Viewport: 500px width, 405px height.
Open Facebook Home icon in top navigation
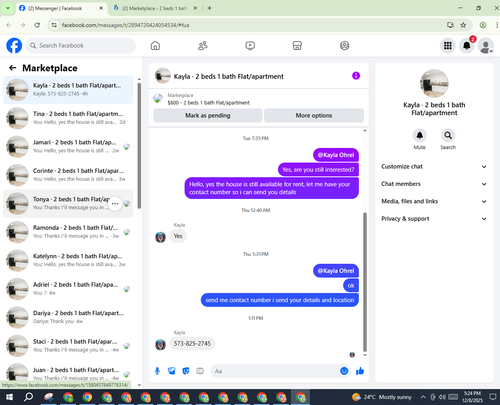[x=155, y=45]
